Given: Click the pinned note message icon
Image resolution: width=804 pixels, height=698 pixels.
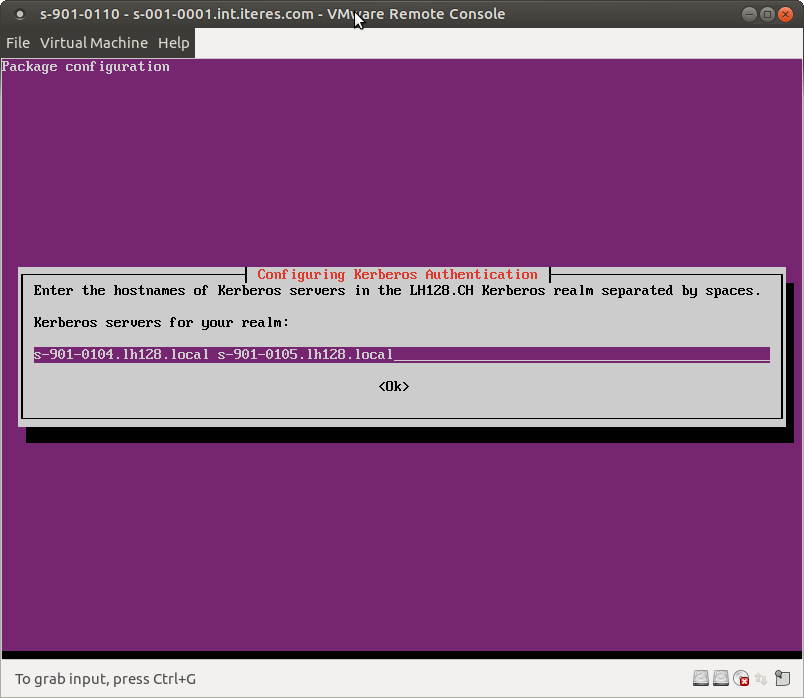Looking at the screenshot, I should click(x=782, y=678).
